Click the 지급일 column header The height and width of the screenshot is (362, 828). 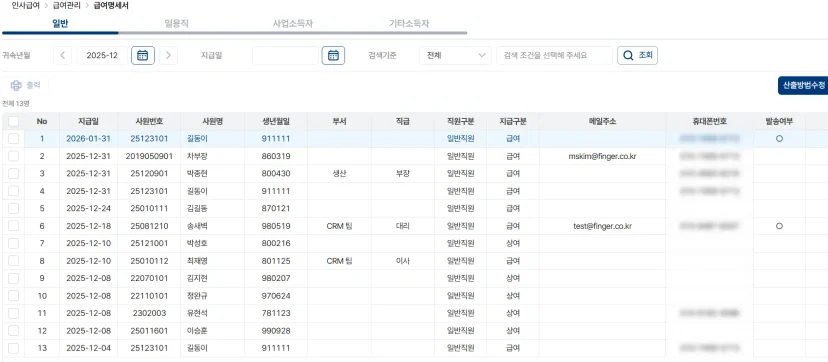88,121
